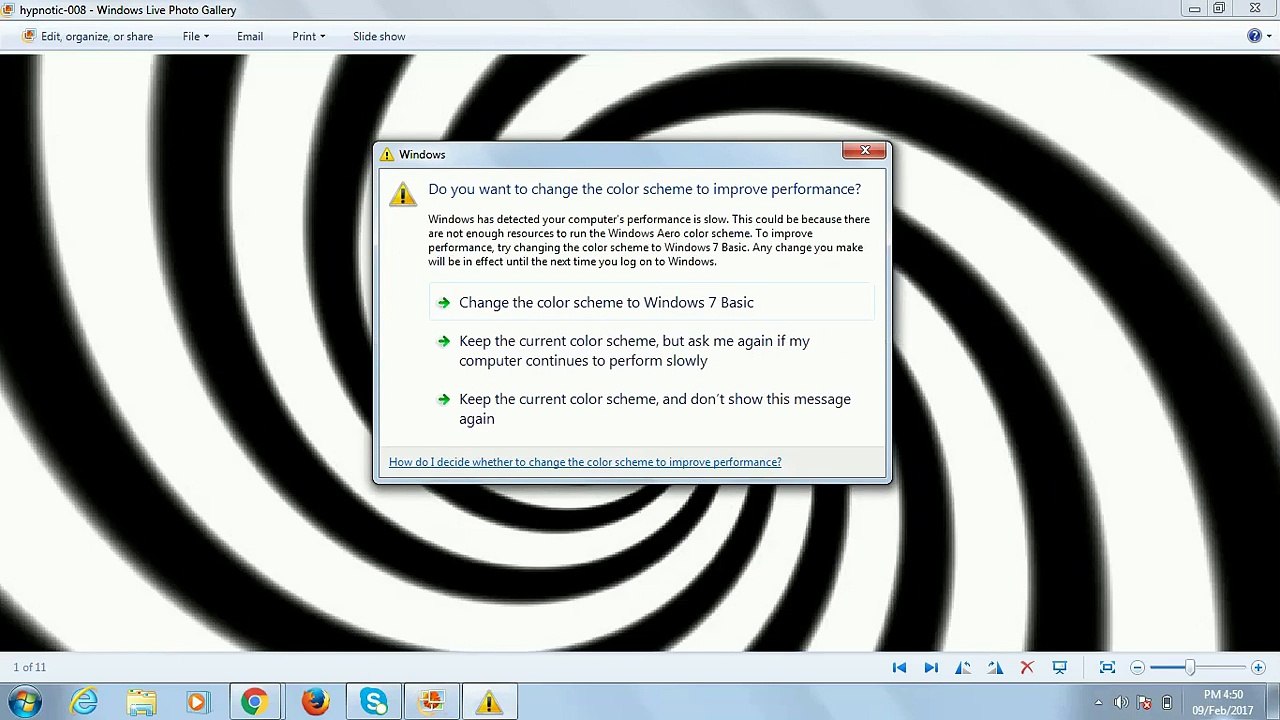Launch Internet Explorer from the taskbar
Viewport: 1280px width, 720px height.
click(x=84, y=702)
